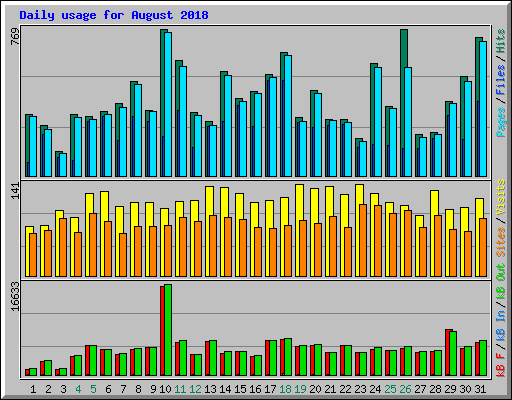Click green weekend day label 12
Screen dimensions: 512x400
(195, 389)
